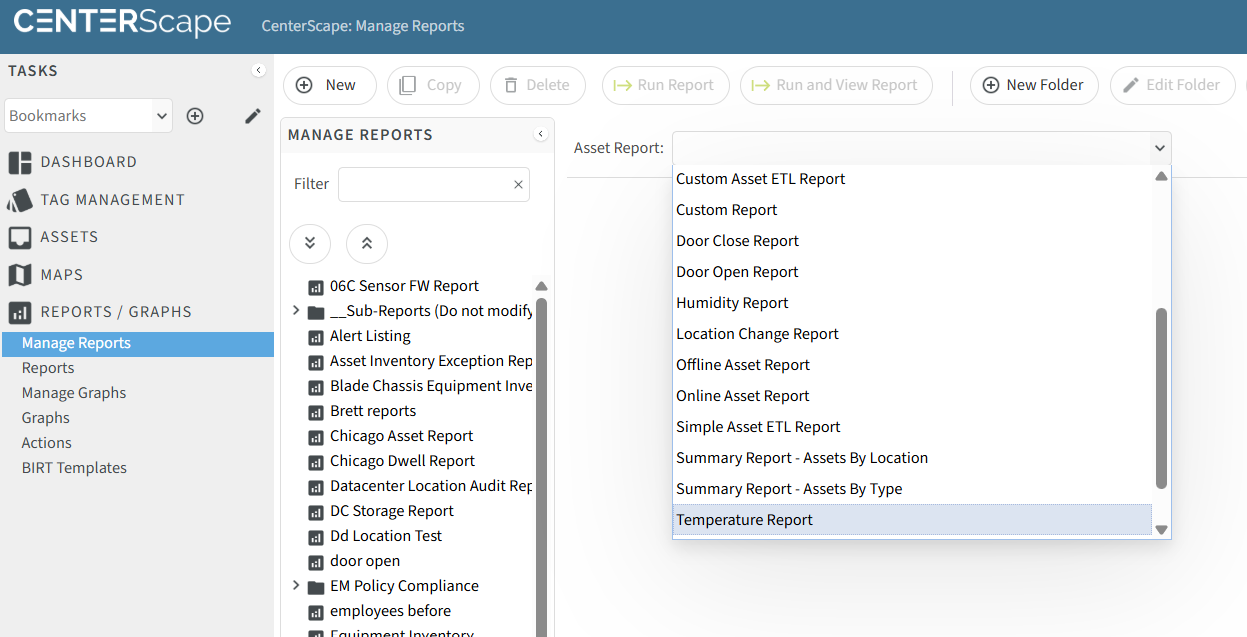Screen dimensions: 1247x637
Task: Expand all tree nodes button
Action: pyautogui.click(x=310, y=243)
